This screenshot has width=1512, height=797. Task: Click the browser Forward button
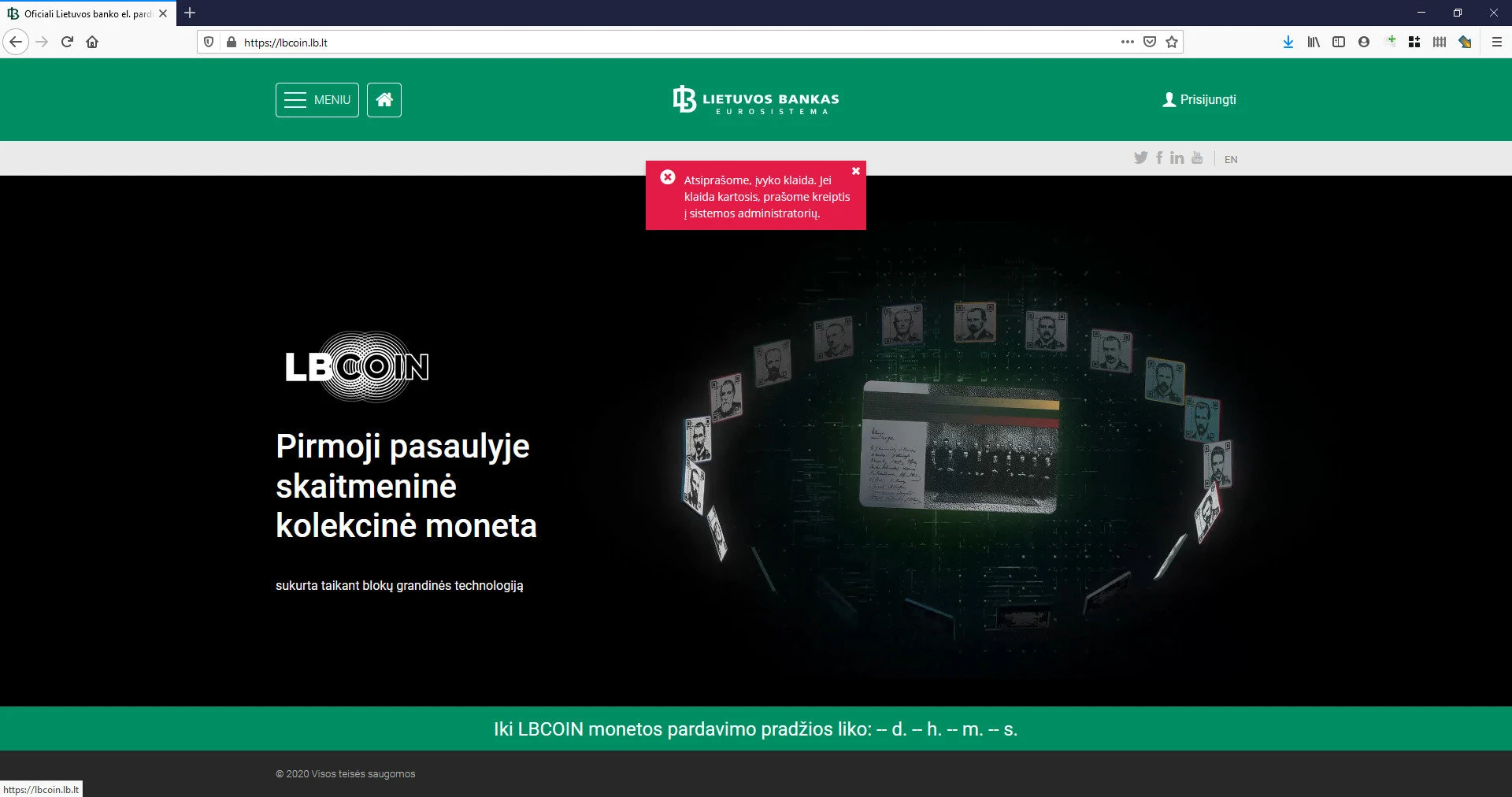tap(42, 42)
